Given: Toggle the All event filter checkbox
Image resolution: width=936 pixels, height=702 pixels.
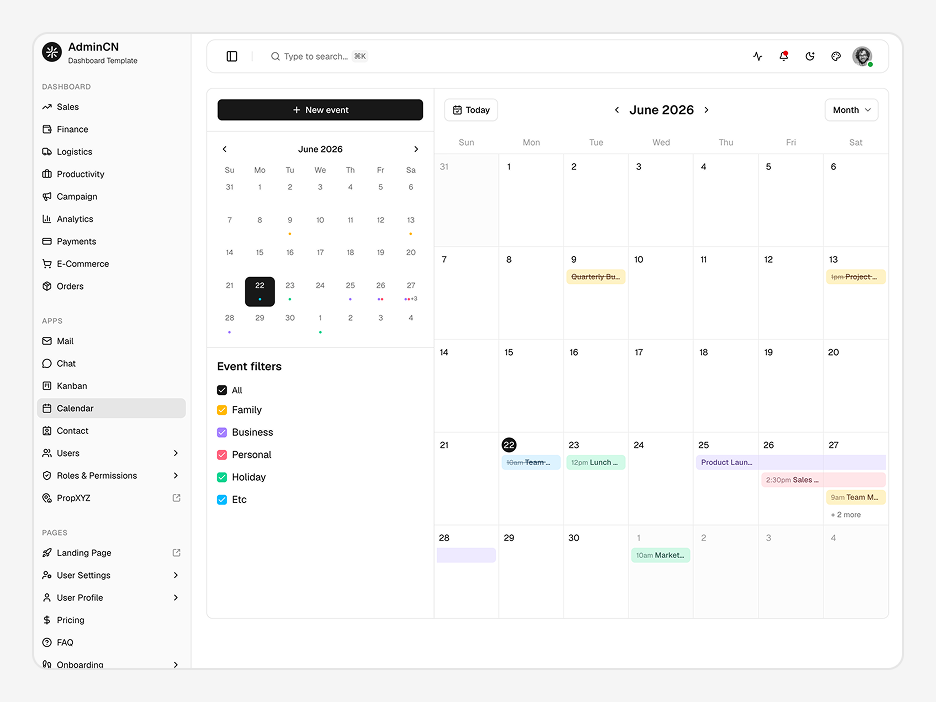Looking at the screenshot, I should pos(222,390).
